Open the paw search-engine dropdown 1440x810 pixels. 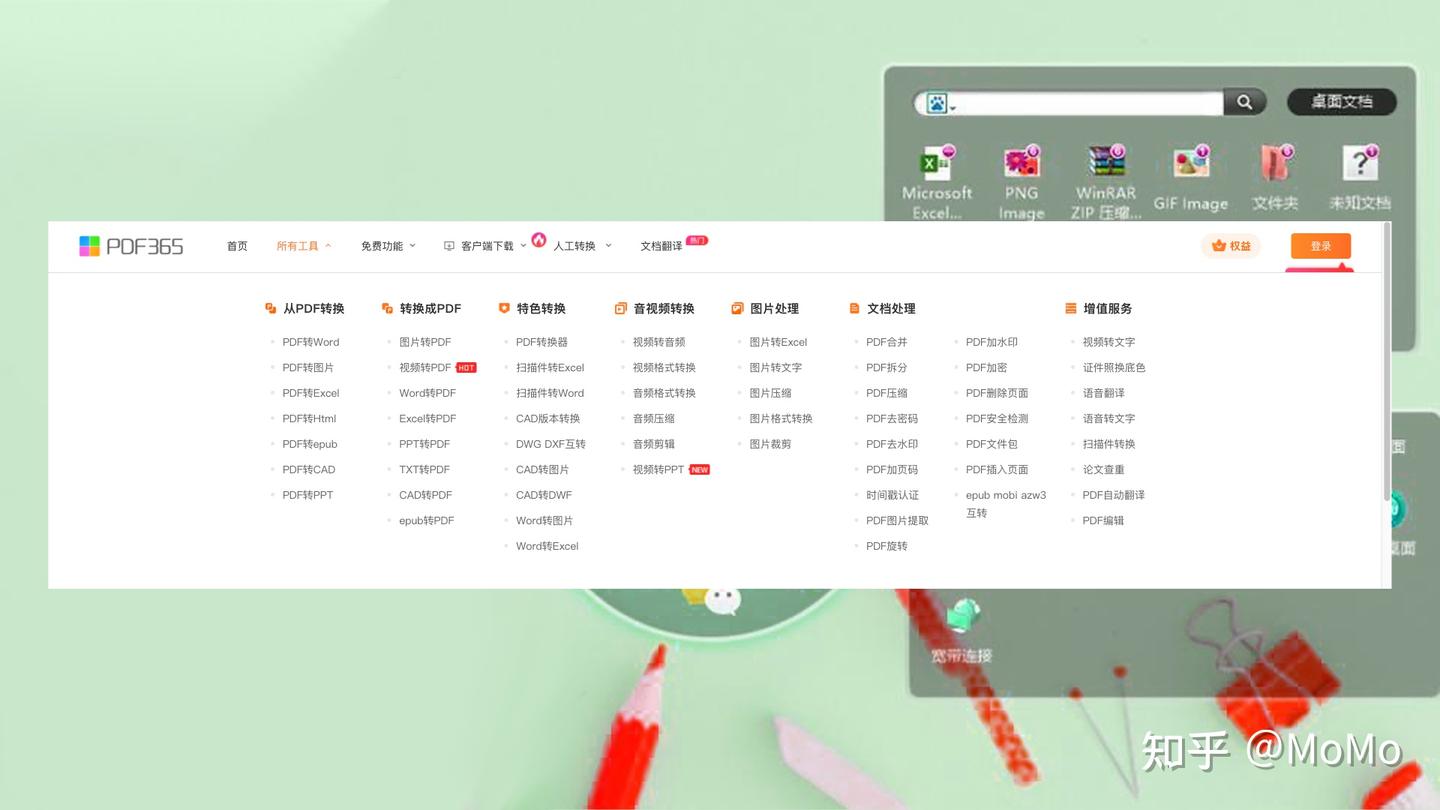[x=940, y=103]
